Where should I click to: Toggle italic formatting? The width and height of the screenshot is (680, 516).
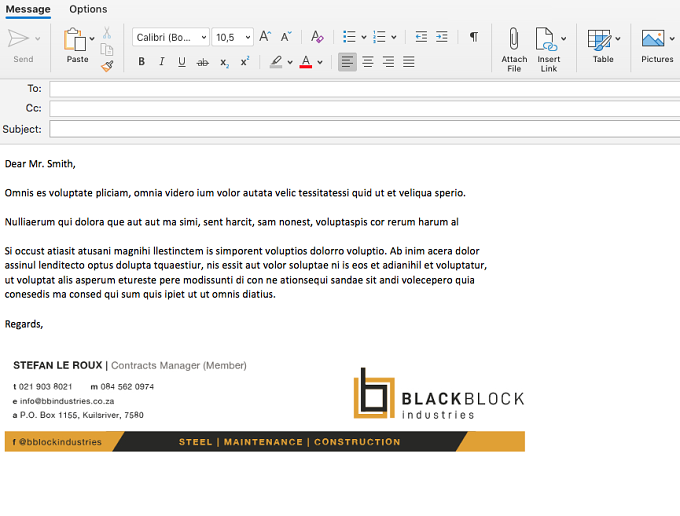[x=162, y=62]
